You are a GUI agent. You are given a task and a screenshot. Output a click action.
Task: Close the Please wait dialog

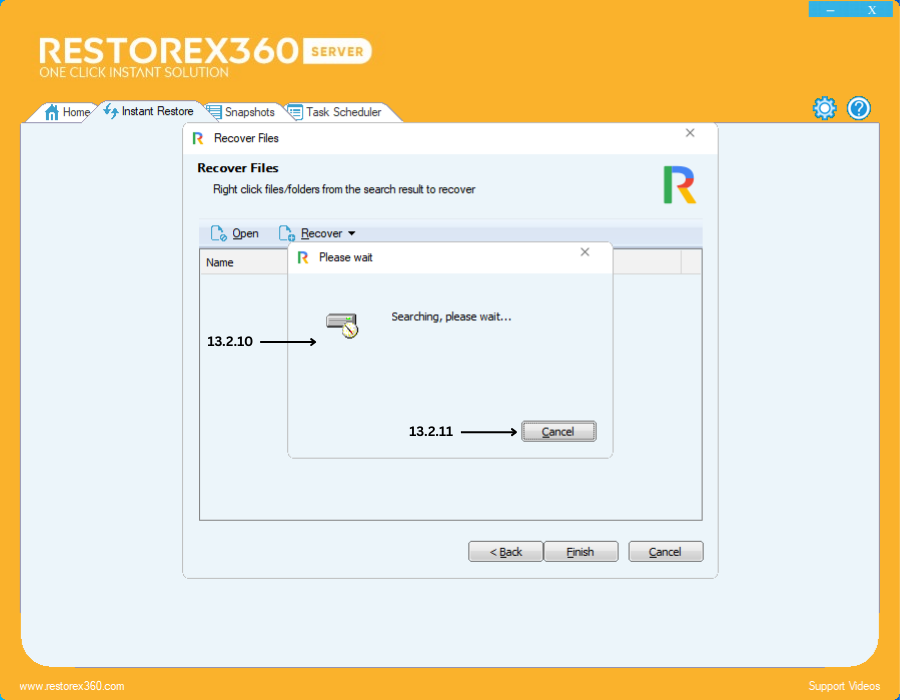pyautogui.click(x=585, y=252)
